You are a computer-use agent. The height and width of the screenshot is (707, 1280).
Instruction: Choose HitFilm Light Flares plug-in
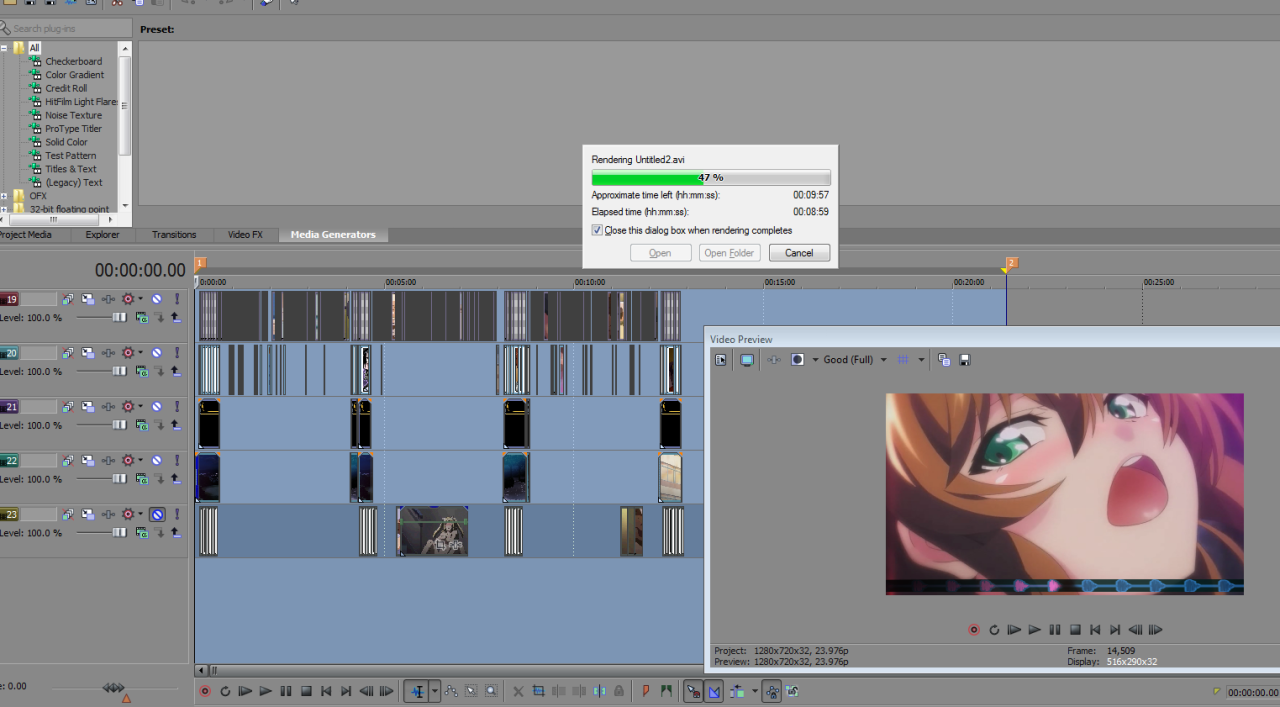(x=80, y=102)
